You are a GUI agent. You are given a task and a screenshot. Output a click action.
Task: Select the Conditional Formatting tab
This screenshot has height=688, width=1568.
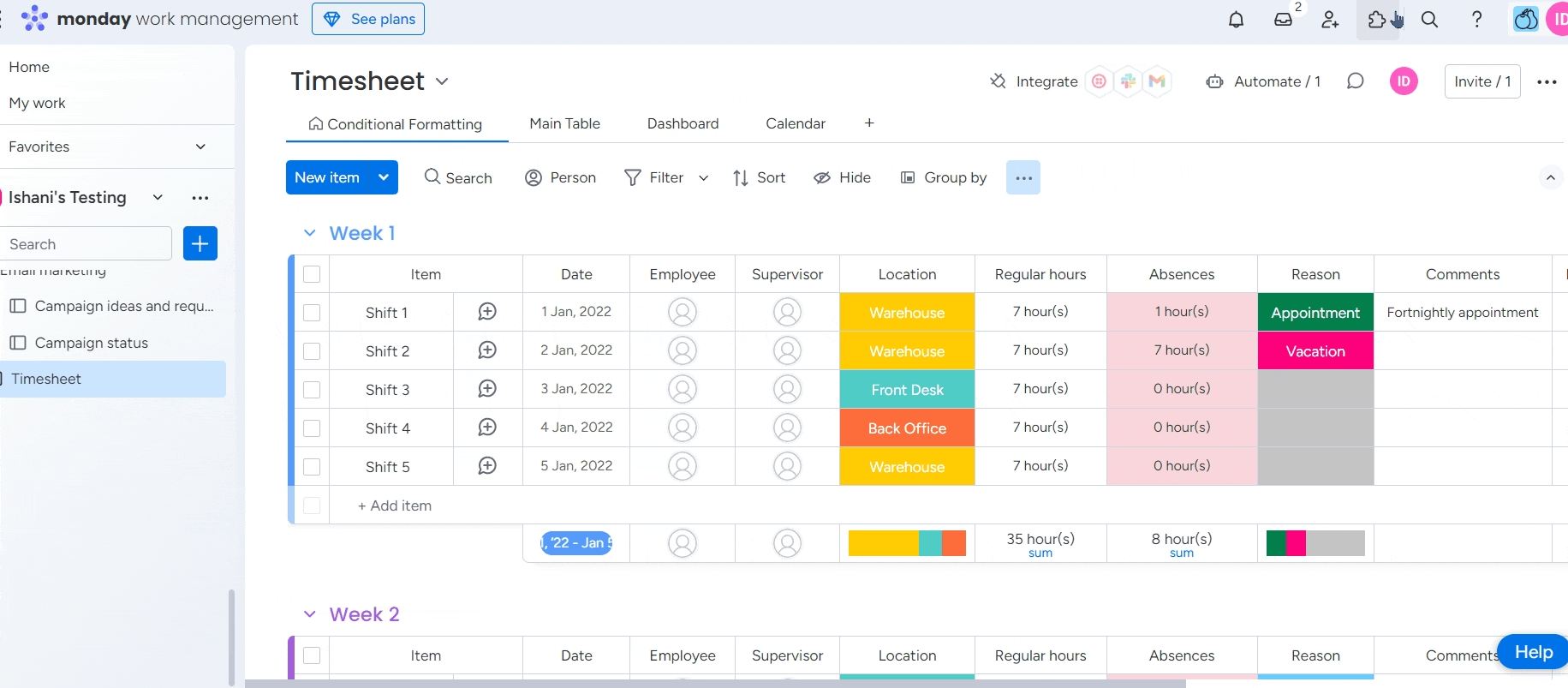pos(396,124)
